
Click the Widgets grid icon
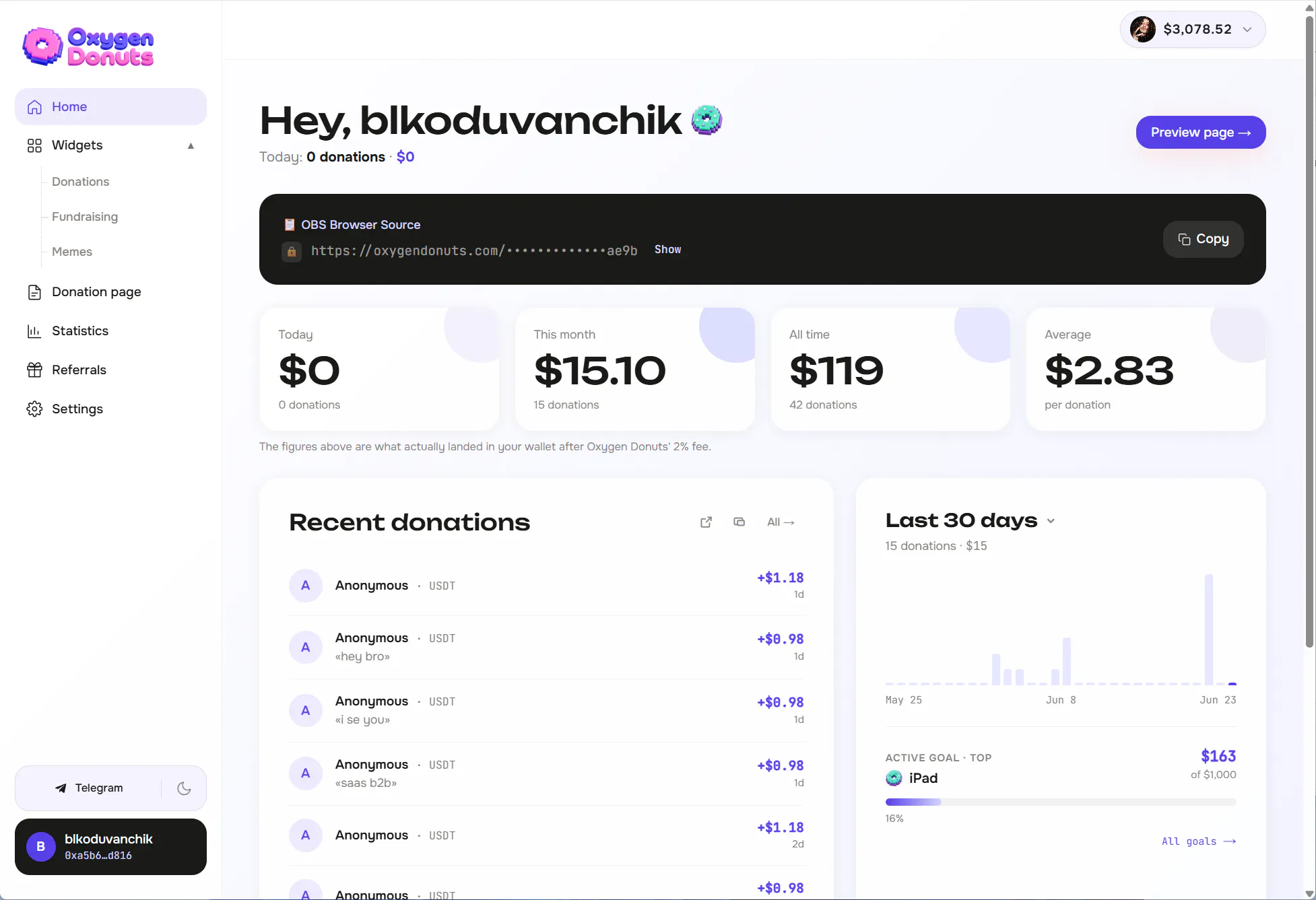pyautogui.click(x=34, y=145)
